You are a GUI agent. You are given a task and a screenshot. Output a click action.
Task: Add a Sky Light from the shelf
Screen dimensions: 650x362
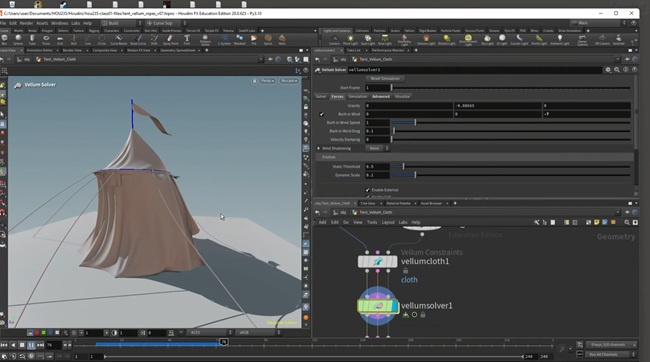pos(487,39)
